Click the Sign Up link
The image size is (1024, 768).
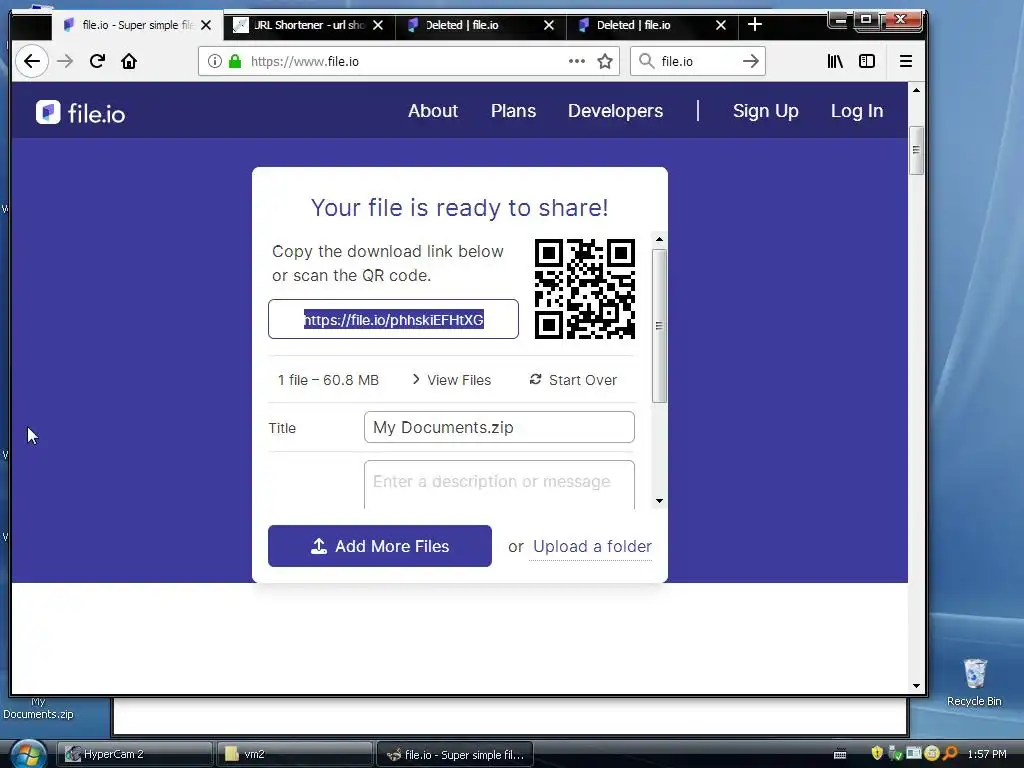(765, 111)
